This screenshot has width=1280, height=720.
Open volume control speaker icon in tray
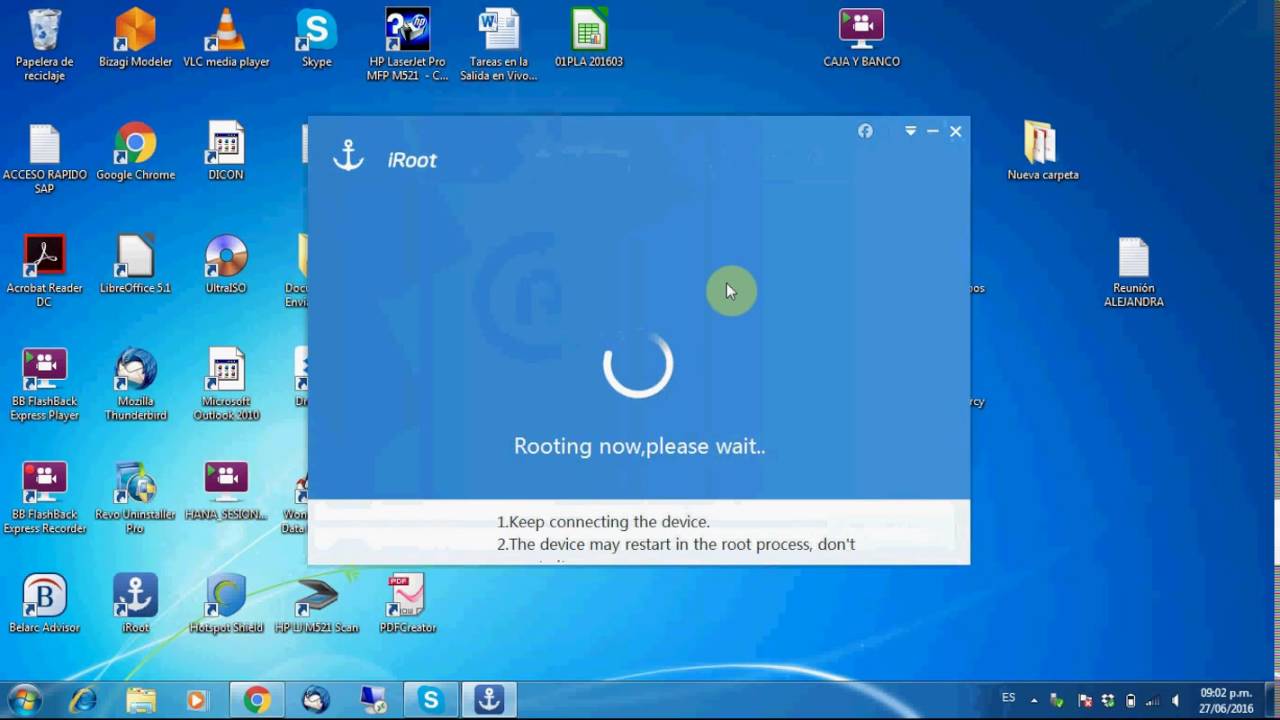tap(1176, 701)
